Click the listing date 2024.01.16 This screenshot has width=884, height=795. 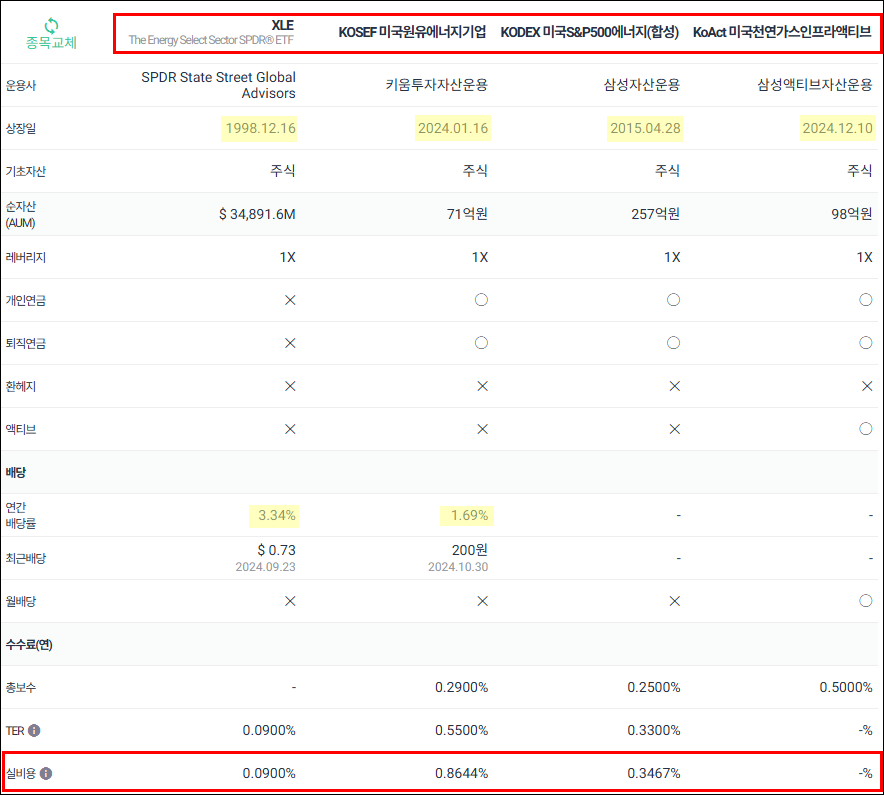coord(453,128)
